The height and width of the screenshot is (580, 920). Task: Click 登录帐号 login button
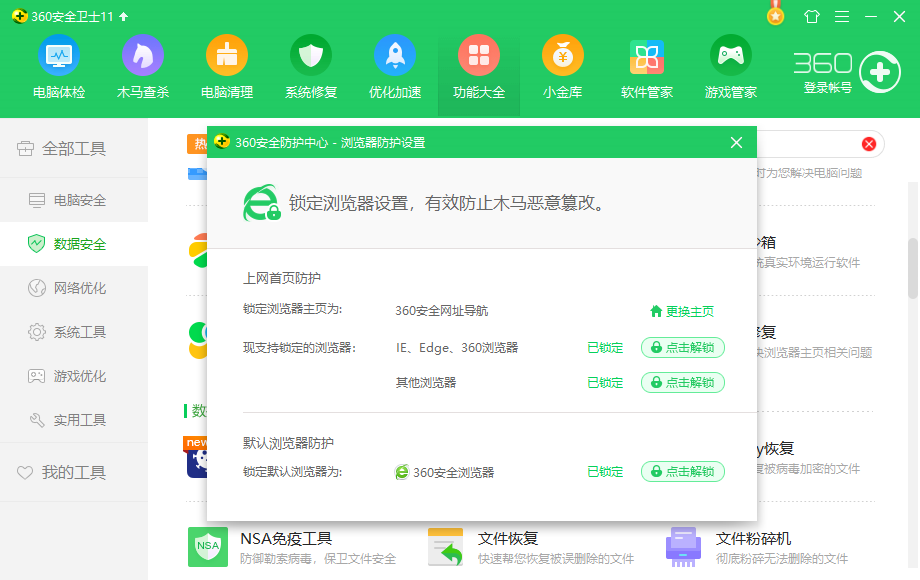(828, 88)
